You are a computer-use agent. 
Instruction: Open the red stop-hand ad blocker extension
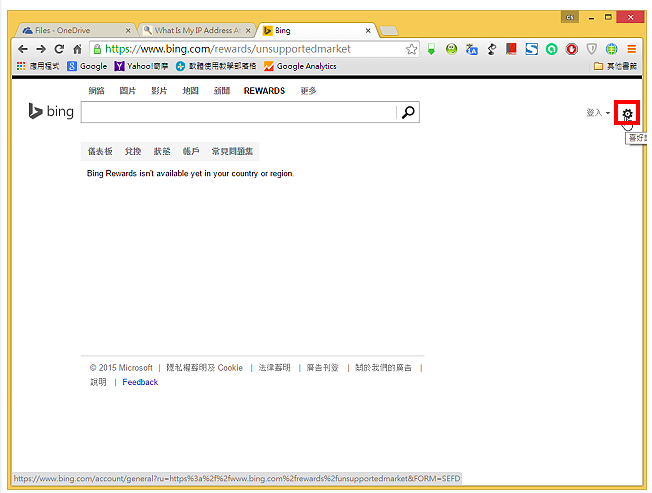point(571,49)
